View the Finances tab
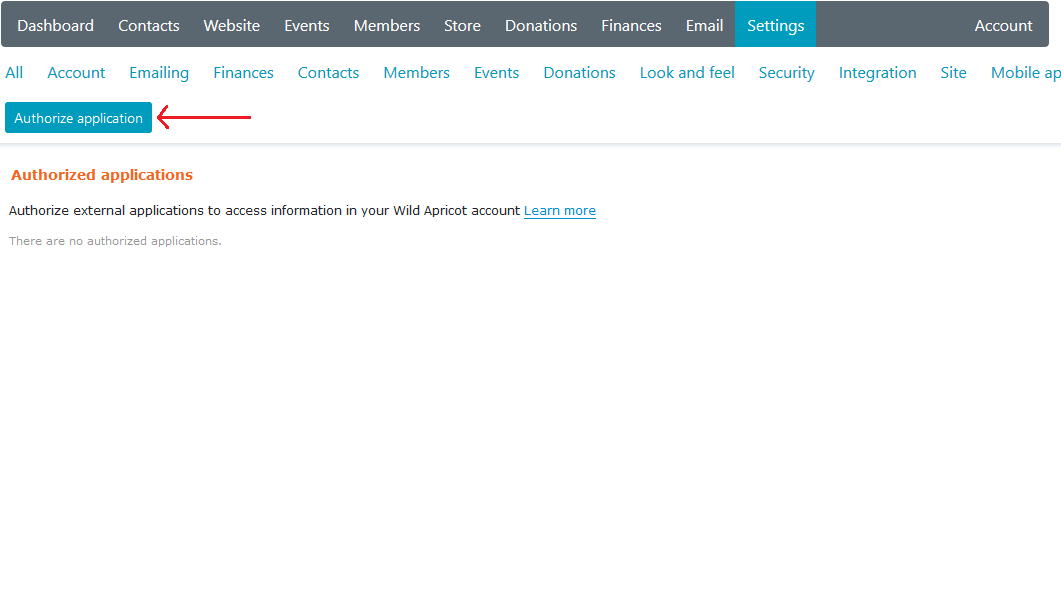The image size is (1061, 589). pos(631,24)
